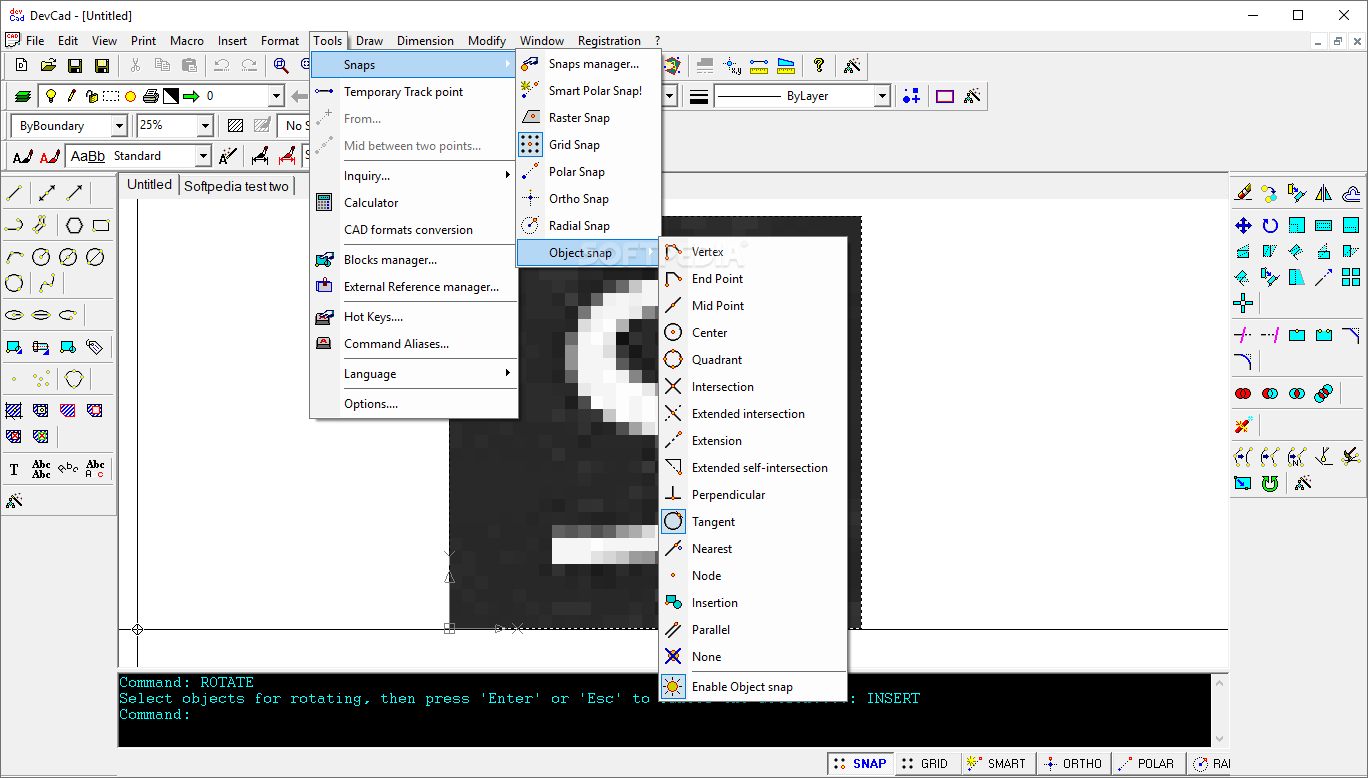
Task: Toggle SMART in the status bar
Action: pos(997,763)
